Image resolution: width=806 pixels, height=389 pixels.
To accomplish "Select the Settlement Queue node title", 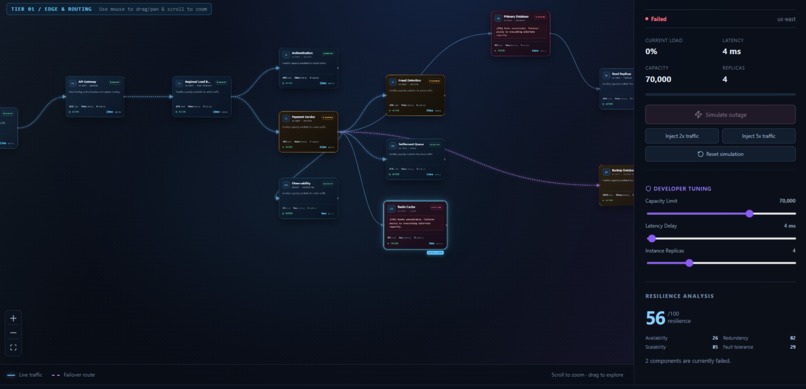I will pos(411,144).
